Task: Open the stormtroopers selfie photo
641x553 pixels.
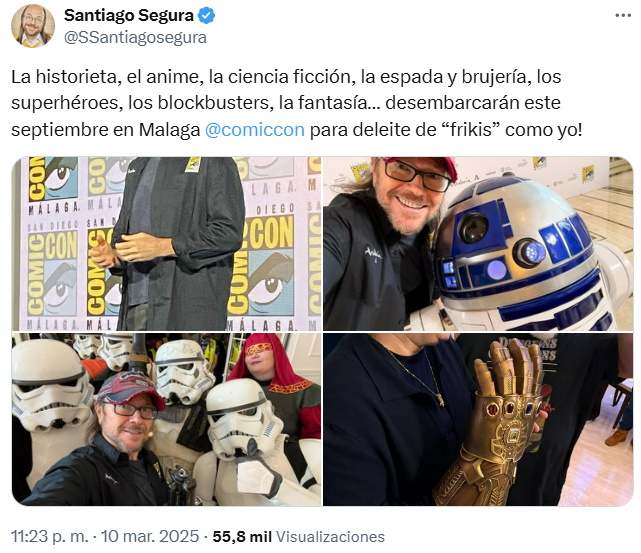Action: (166, 419)
